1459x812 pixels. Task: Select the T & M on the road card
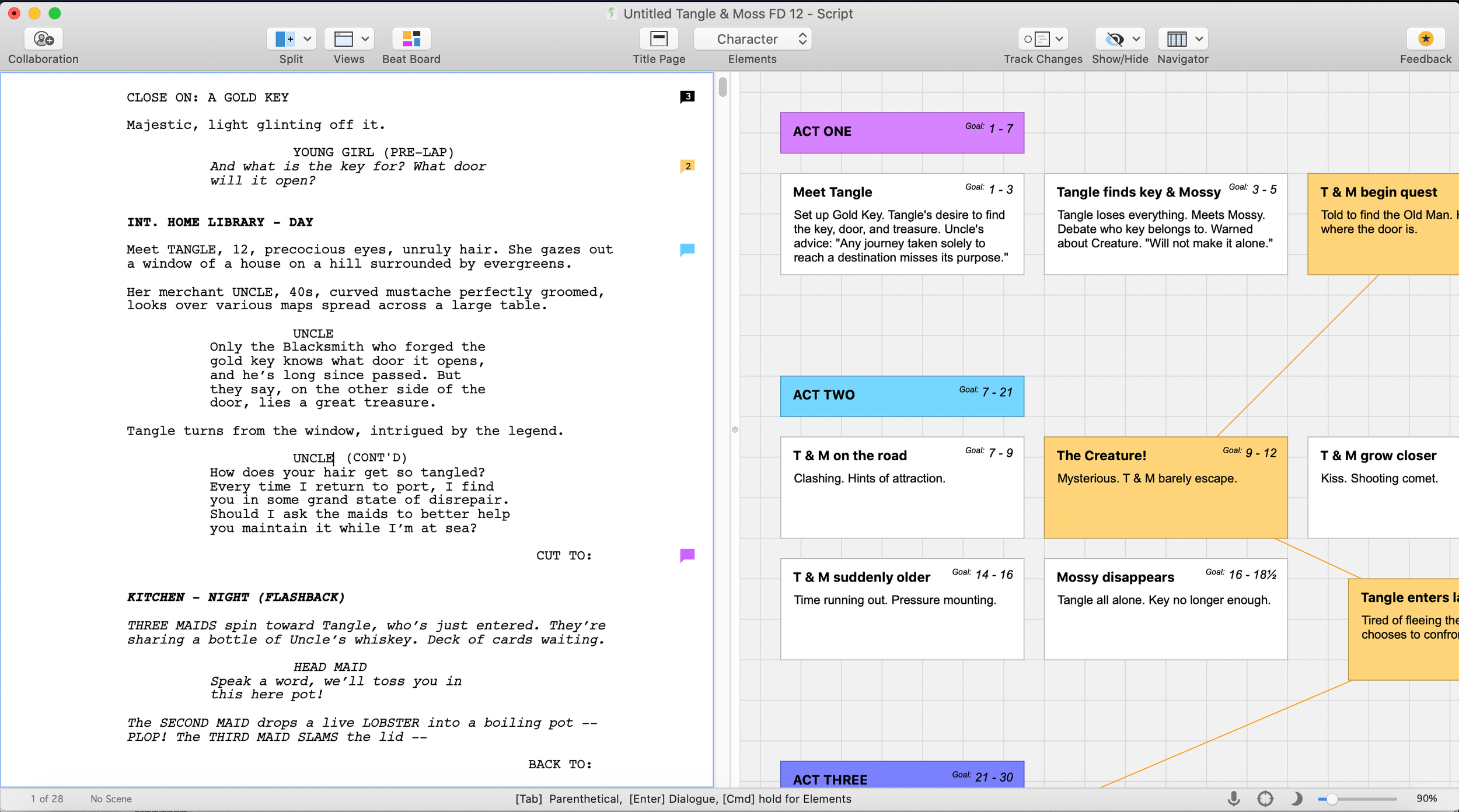[x=902, y=488]
